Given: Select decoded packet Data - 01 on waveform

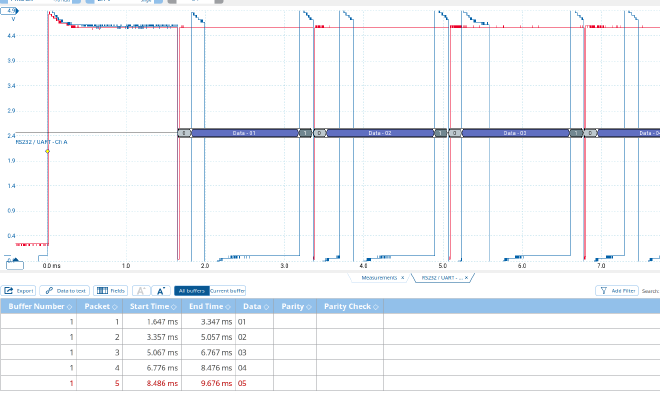Looking at the screenshot, I should 245,133.
